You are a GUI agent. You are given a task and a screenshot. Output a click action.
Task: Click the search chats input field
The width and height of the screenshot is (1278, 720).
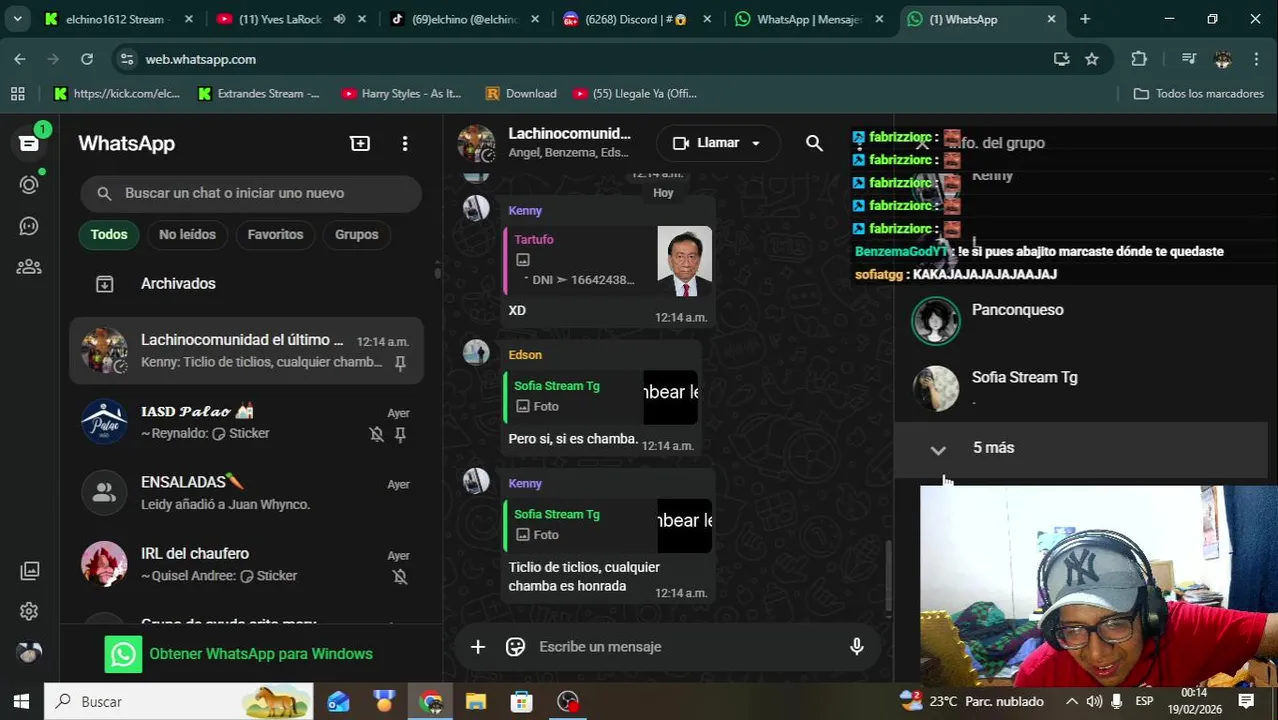point(251,193)
